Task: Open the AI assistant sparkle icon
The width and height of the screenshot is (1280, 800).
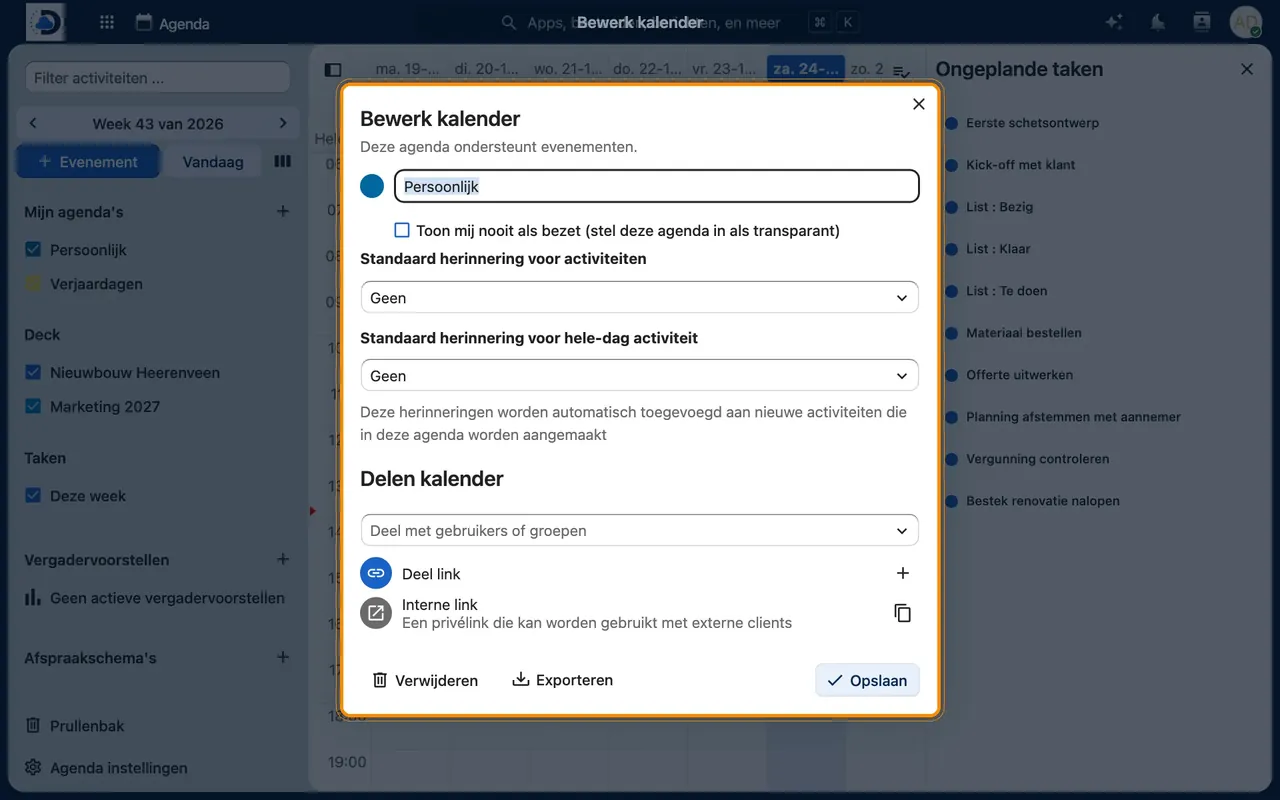Action: [x=1114, y=22]
